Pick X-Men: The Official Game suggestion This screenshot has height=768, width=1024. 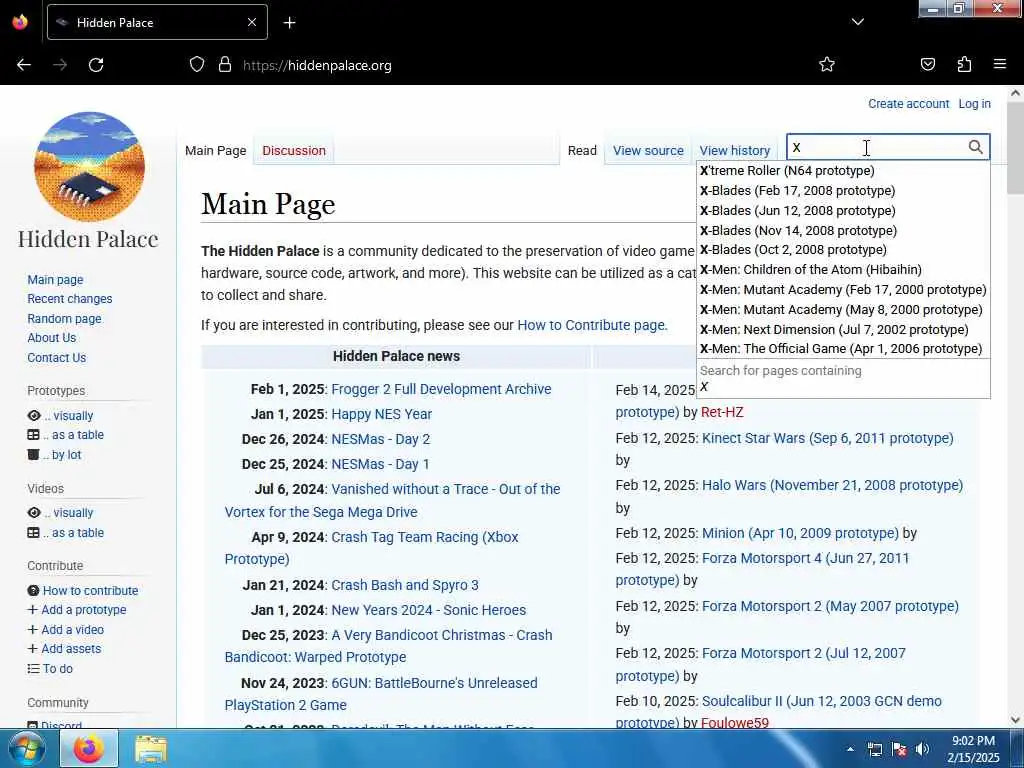point(843,349)
